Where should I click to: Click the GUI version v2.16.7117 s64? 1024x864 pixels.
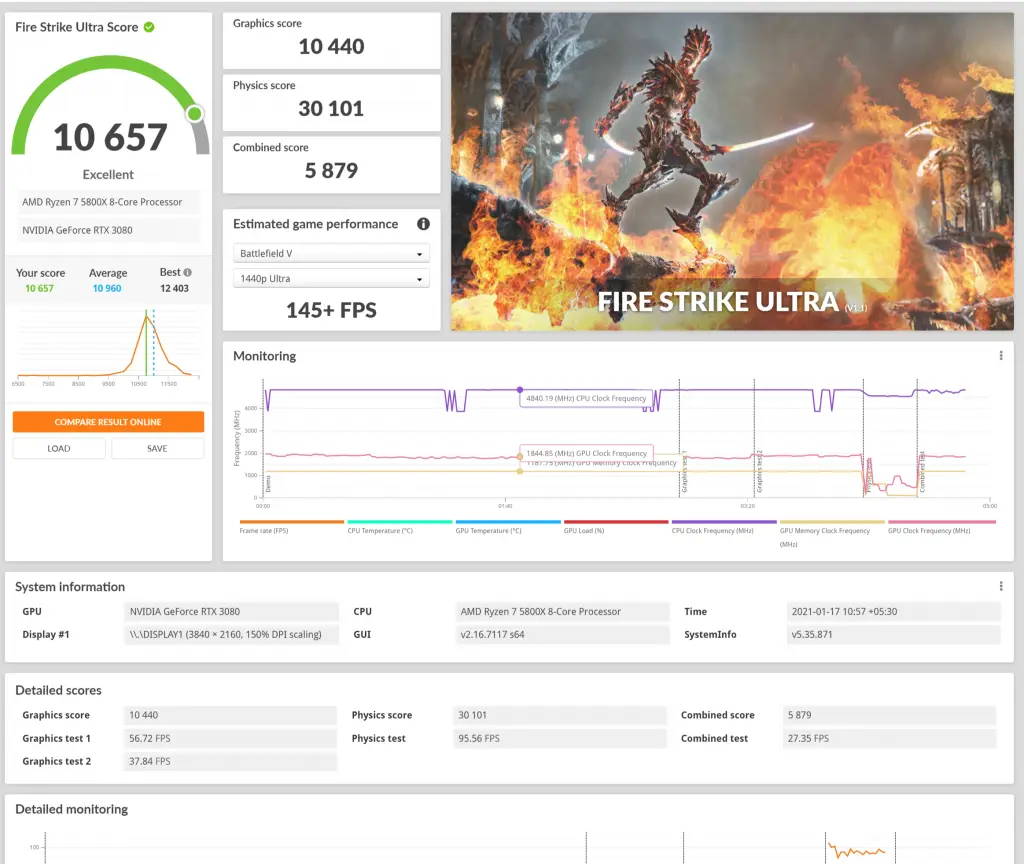pos(562,635)
